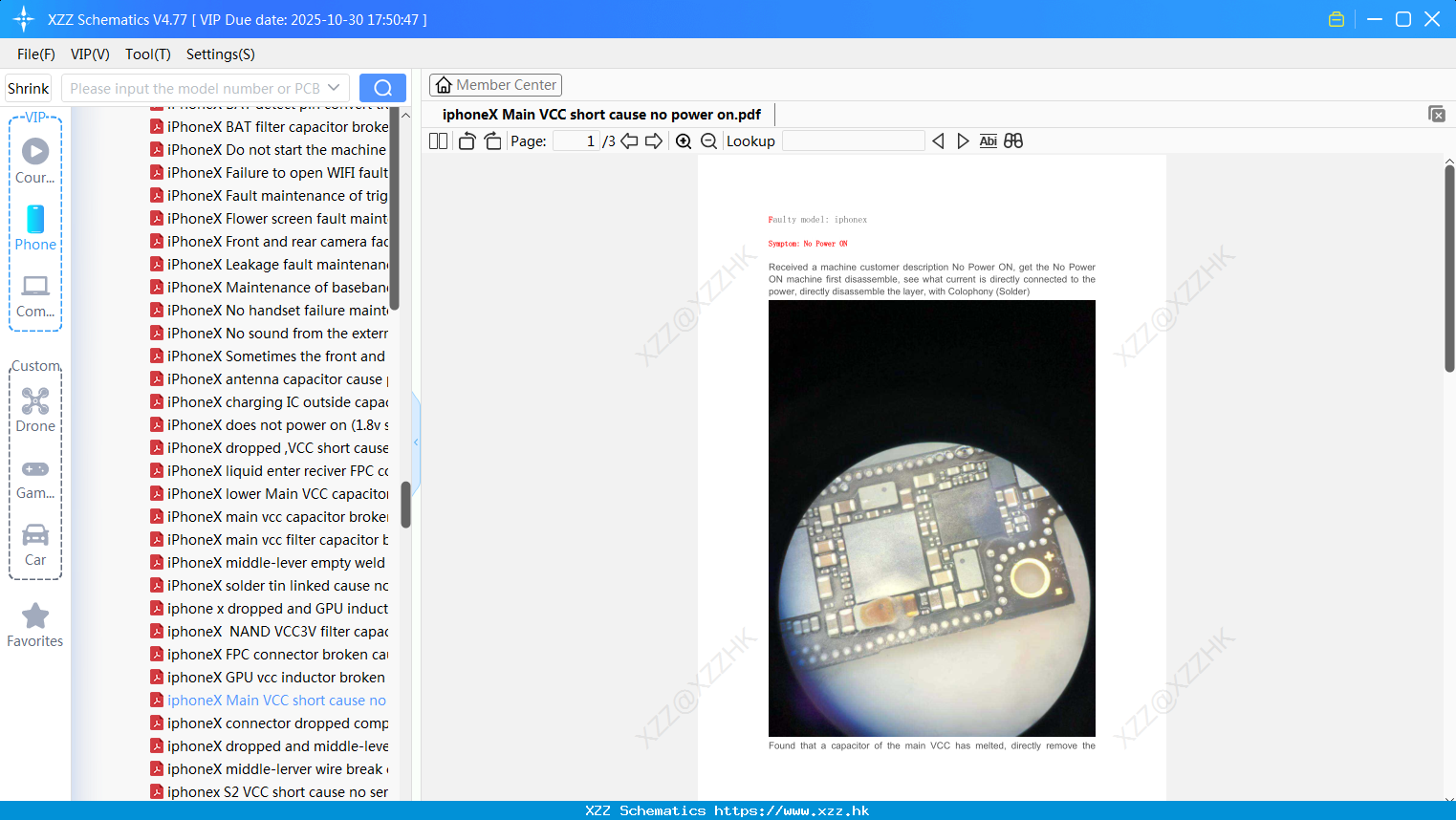Click PDF icon beside iphoneX GPU vcc inductor

click(x=157, y=677)
